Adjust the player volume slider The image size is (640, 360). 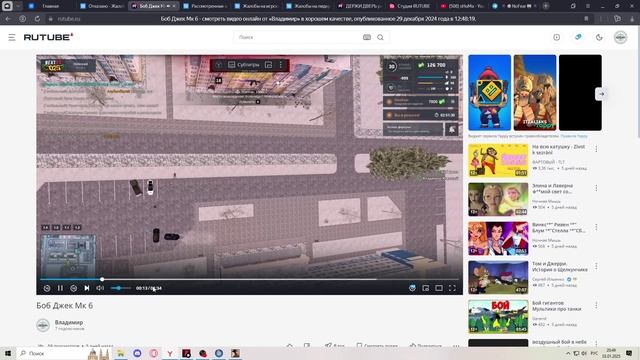click(120, 288)
